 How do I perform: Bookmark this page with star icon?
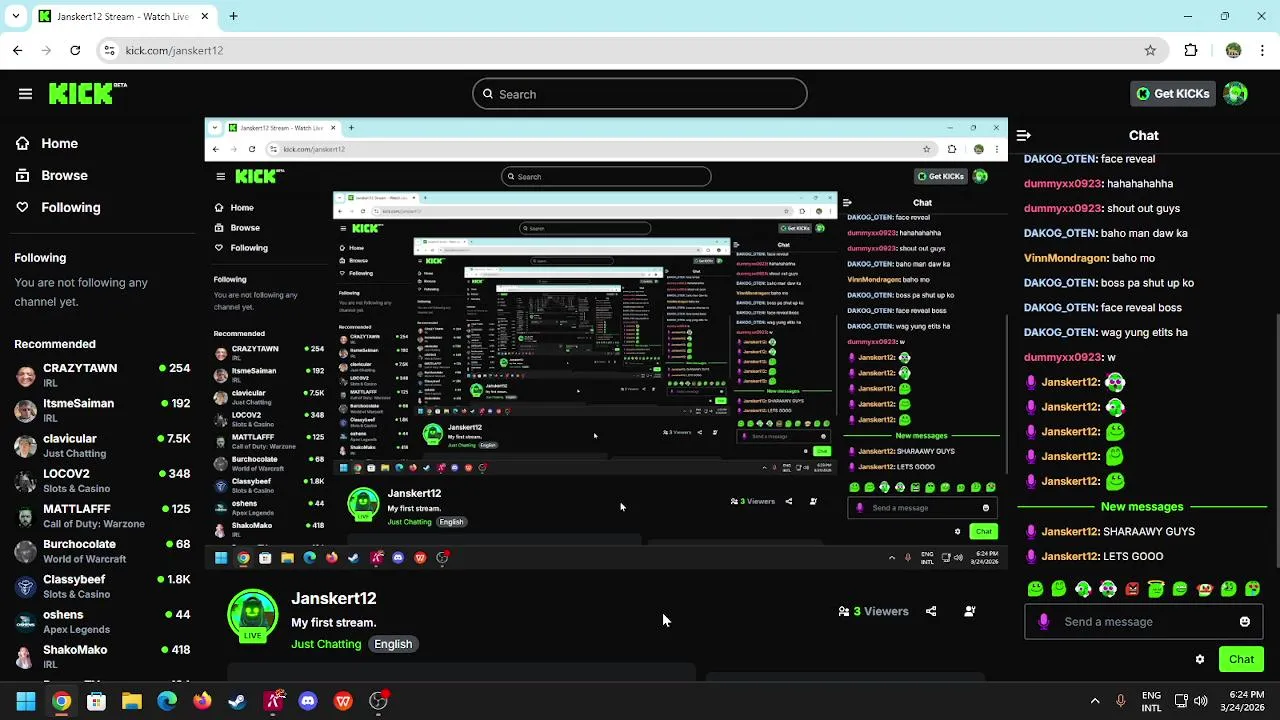tap(1150, 50)
